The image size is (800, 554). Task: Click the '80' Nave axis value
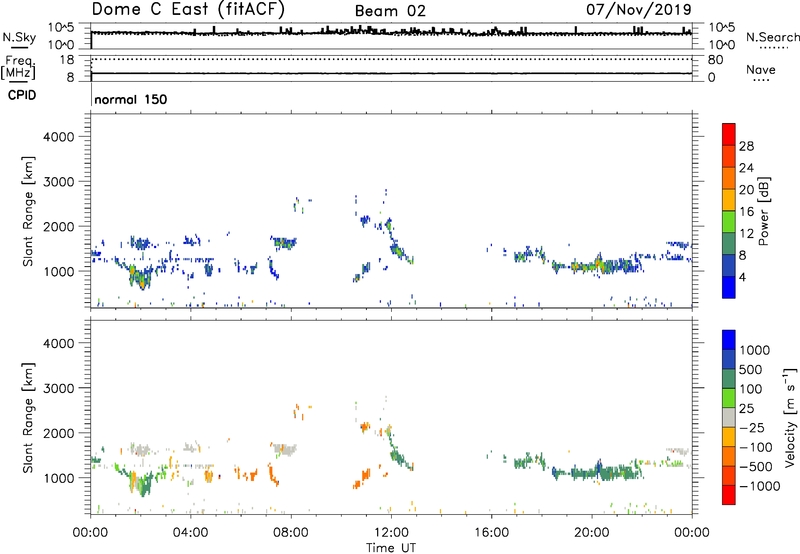[715, 60]
